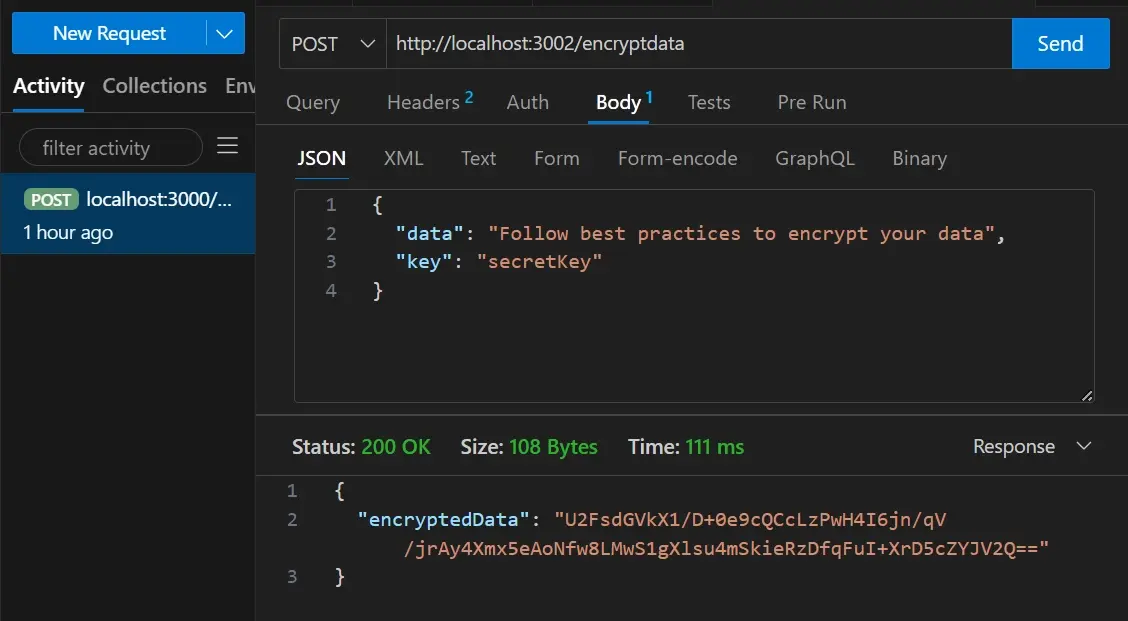Click the Time 111 ms value

pos(714,447)
